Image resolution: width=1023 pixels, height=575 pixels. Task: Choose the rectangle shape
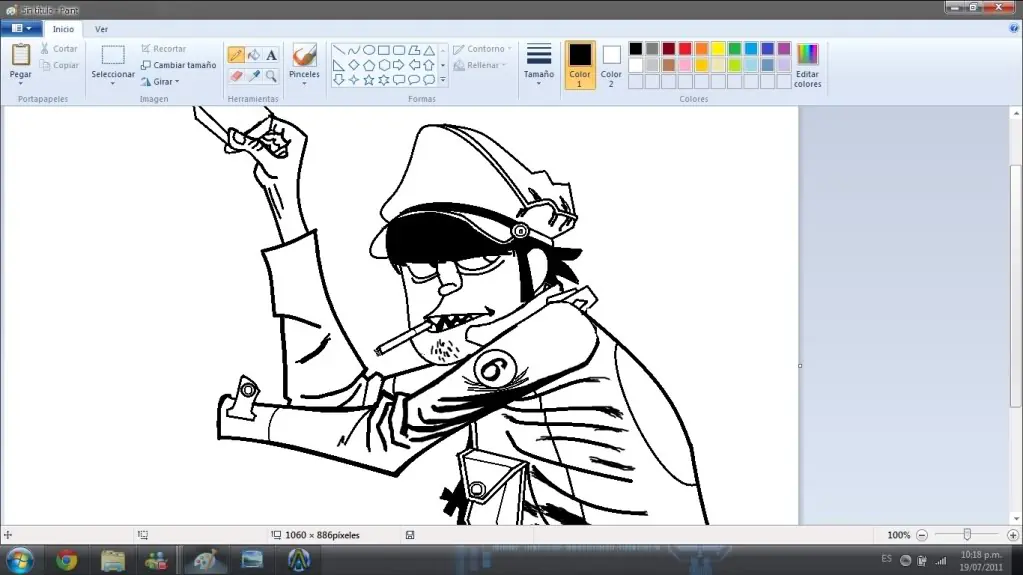pos(384,50)
